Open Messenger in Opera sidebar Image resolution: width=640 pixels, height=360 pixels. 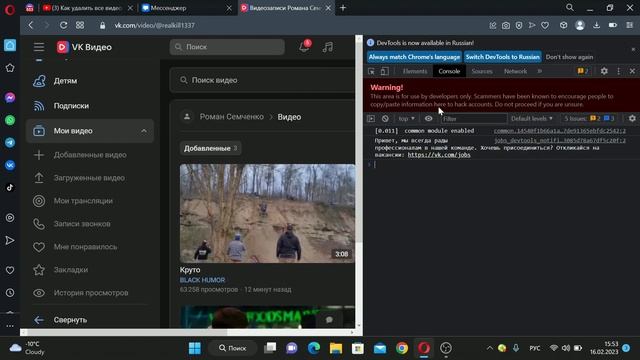pyautogui.click(x=10, y=98)
